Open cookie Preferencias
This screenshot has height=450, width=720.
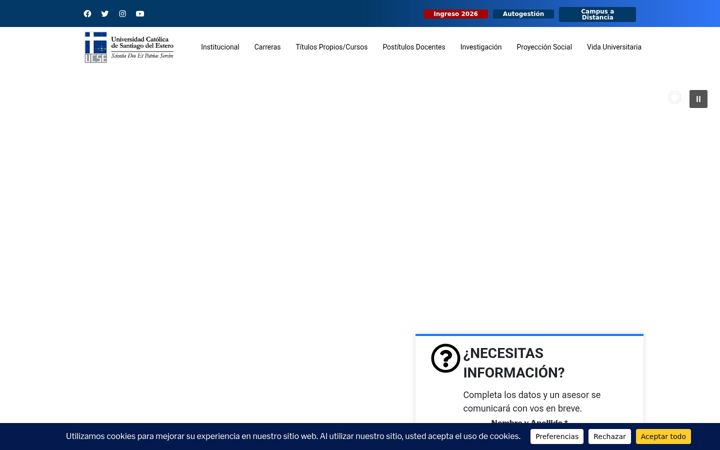point(557,437)
